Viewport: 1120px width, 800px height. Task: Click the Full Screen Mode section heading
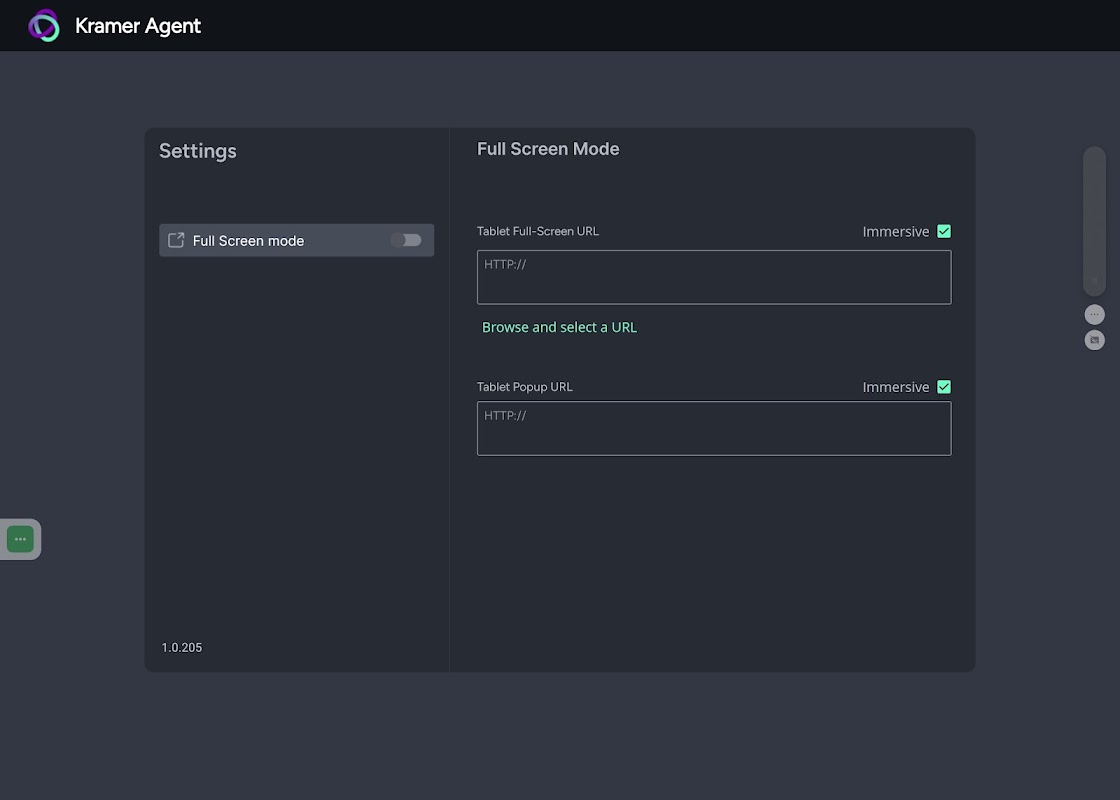[548, 149]
